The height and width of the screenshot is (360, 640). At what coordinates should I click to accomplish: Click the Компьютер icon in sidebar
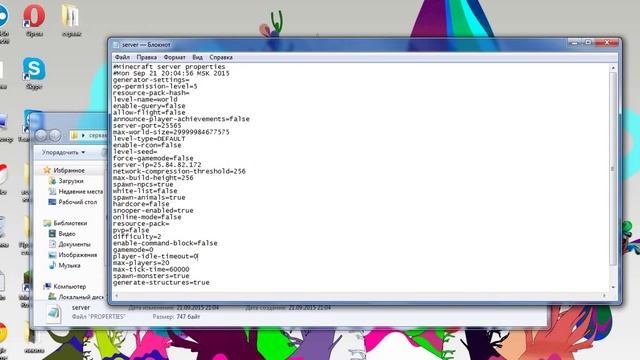pos(47,287)
